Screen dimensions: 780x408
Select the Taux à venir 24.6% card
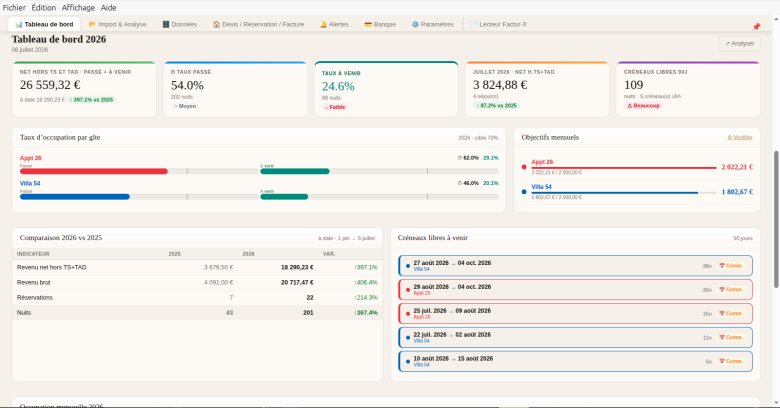point(386,89)
